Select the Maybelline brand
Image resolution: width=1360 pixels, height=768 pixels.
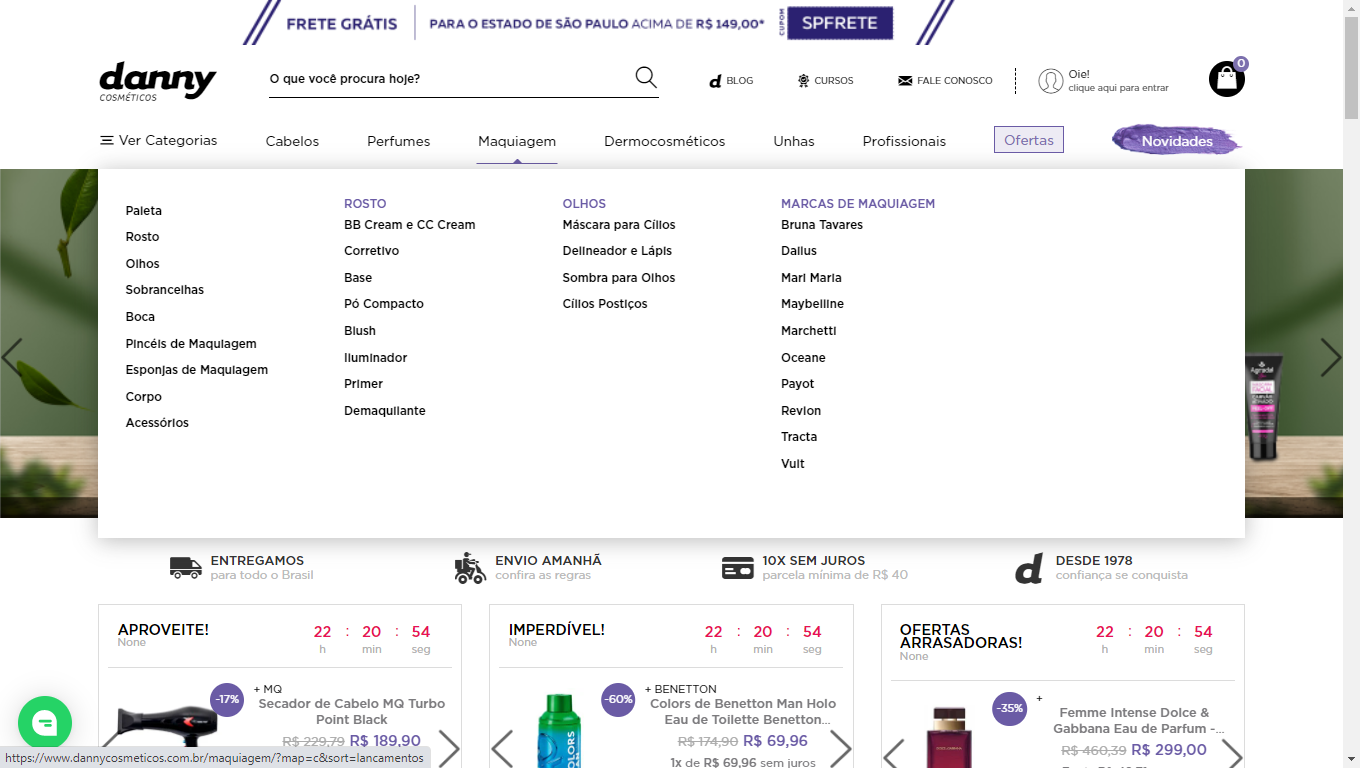point(812,304)
